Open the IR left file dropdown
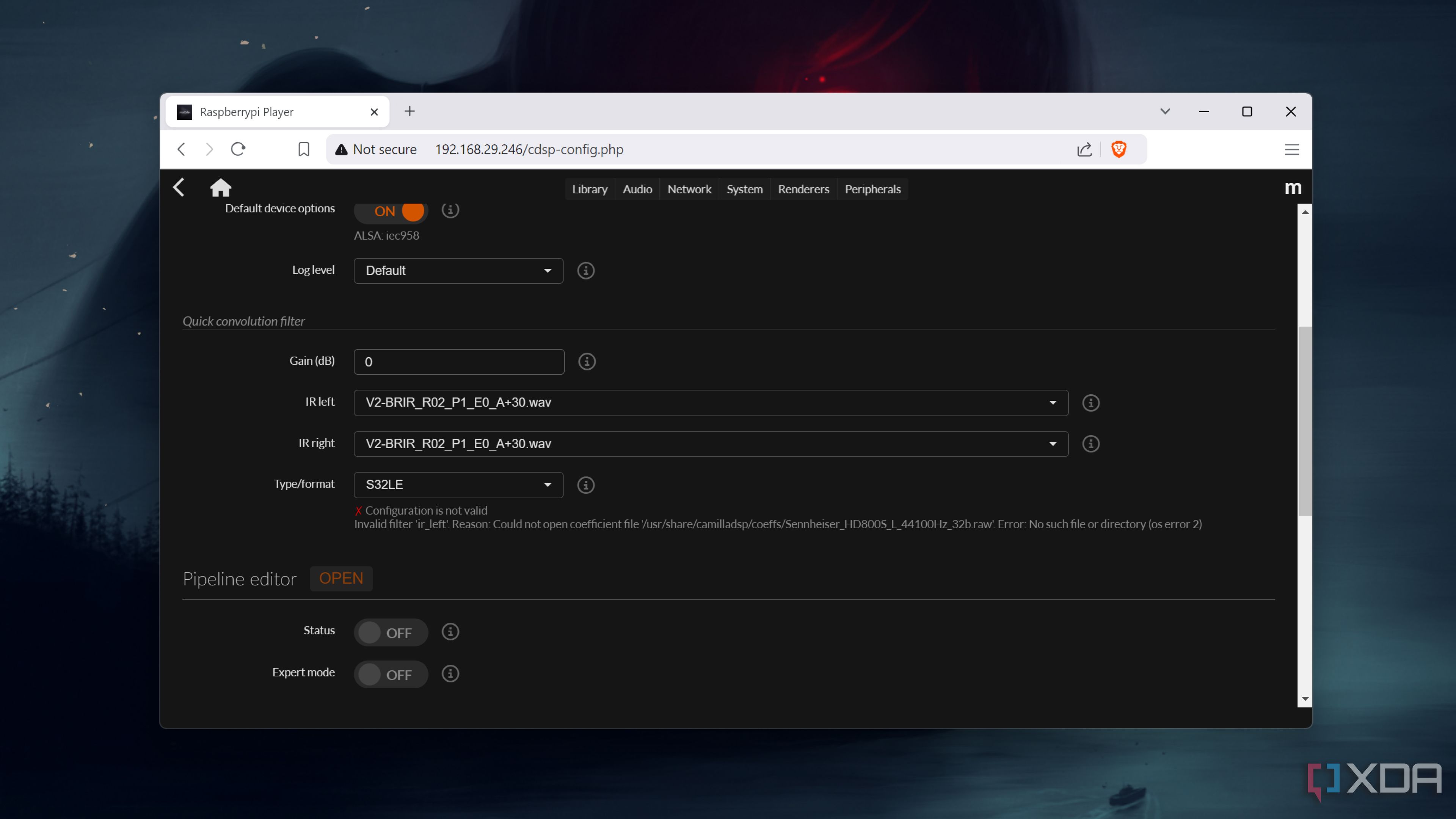 (711, 402)
